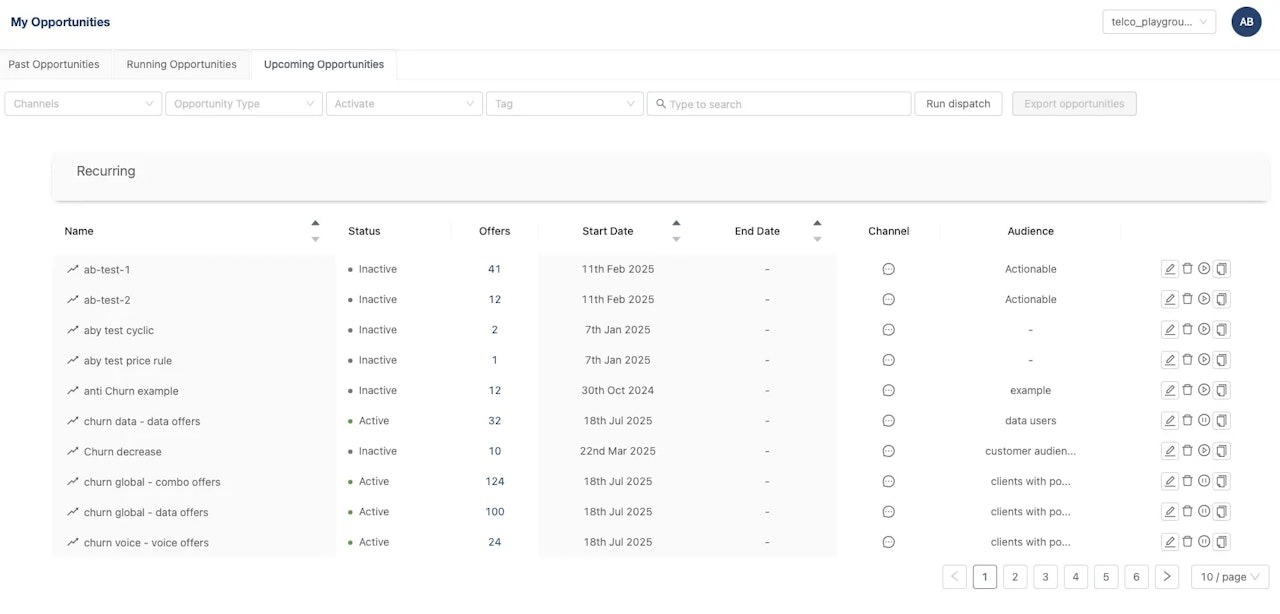Delete the ab-test-2 opportunity
The width and height of the screenshot is (1280, 614).
[x=1187, y=299]
